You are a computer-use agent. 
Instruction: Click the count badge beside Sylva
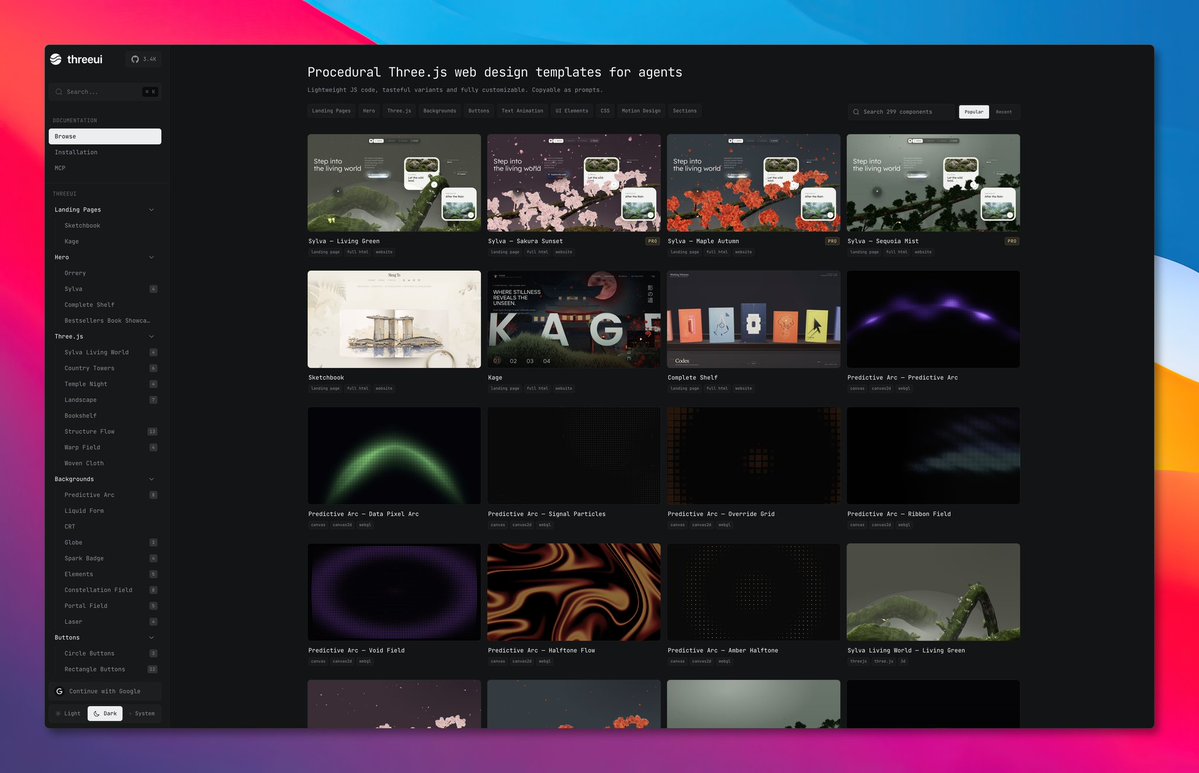coord(153,289)
